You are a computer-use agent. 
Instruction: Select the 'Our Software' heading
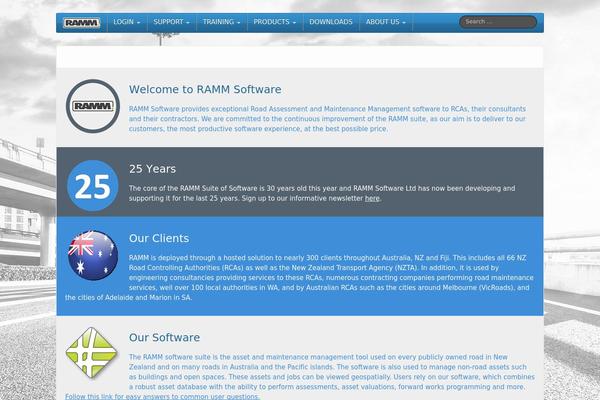pos(165,337)
